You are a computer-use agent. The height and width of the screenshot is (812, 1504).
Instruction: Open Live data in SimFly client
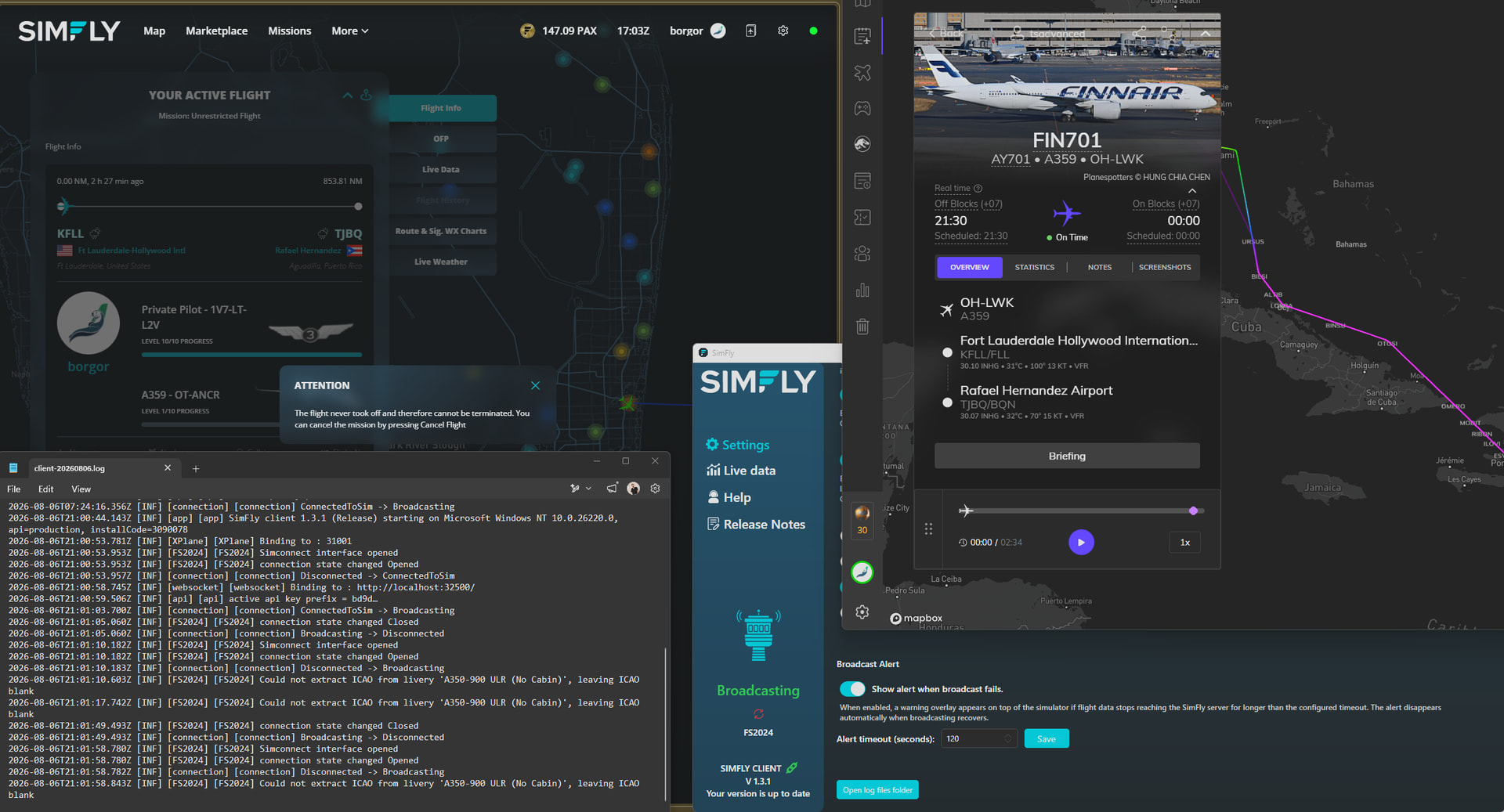click(741, 471)
